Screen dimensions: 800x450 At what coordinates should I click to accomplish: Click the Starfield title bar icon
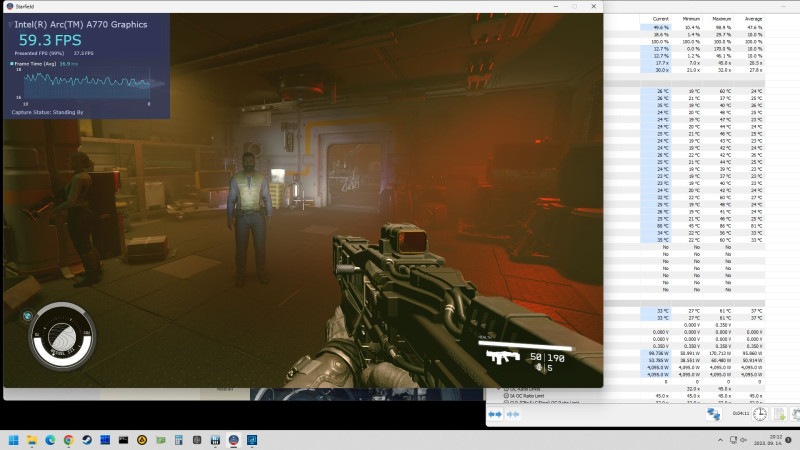9,6
